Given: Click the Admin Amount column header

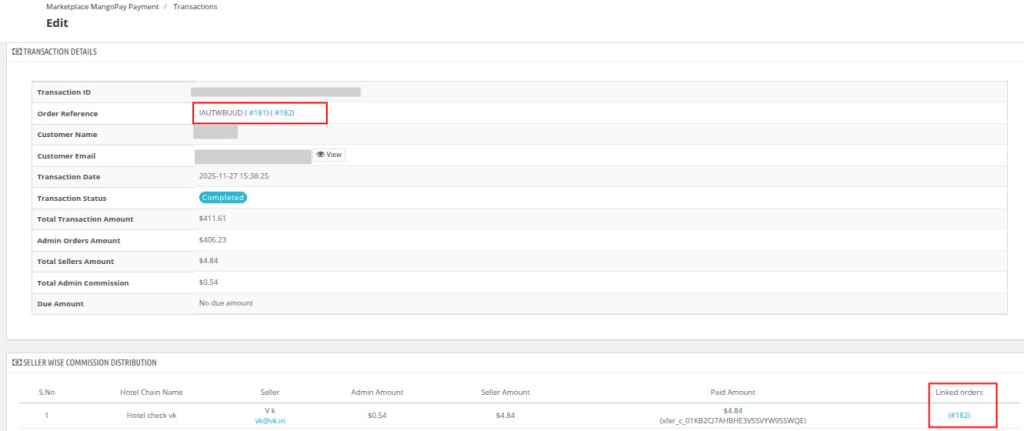Looking at the screenshot, I should pyautogui.click(x=376, y=392).
